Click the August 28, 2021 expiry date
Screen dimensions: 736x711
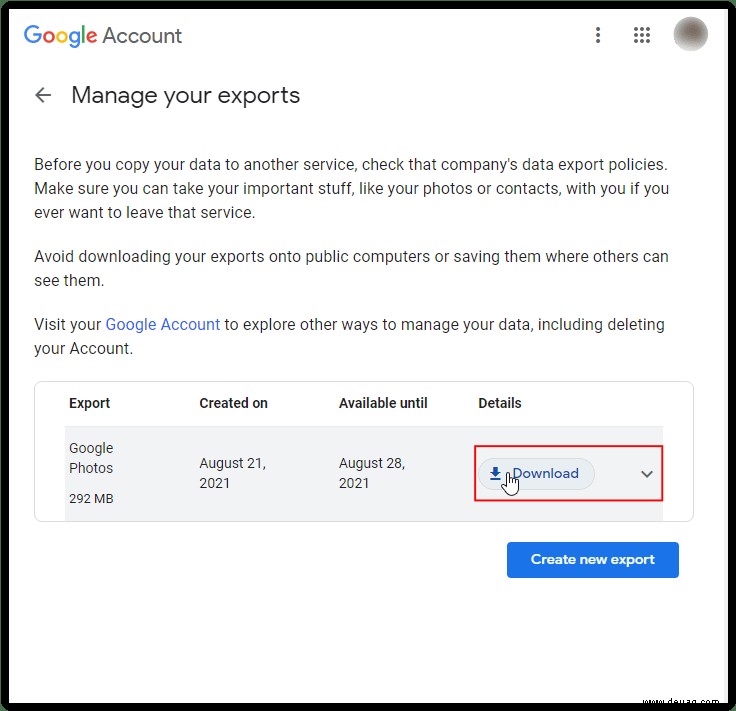372,473
